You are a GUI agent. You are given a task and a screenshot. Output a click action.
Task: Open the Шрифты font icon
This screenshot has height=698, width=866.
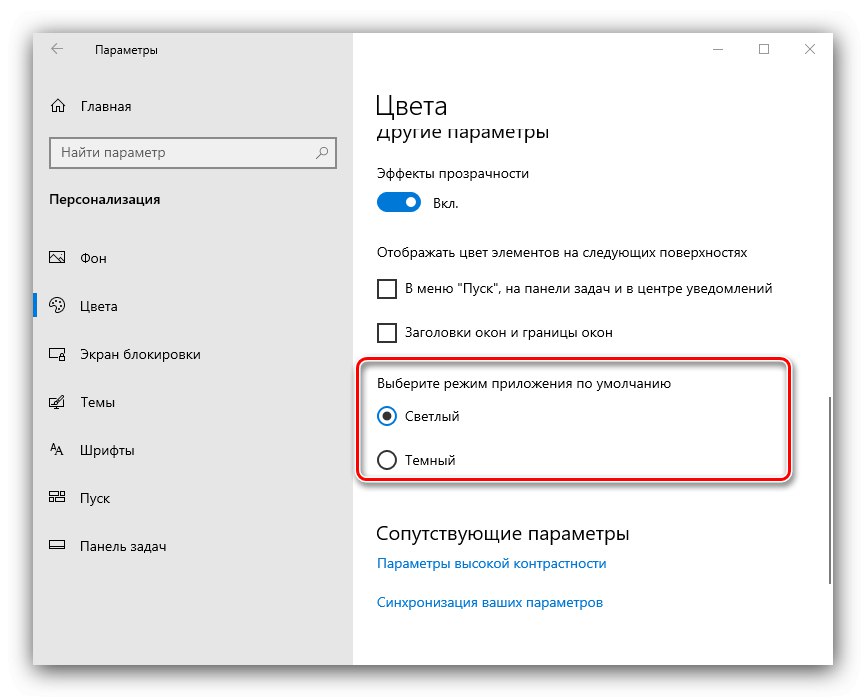point(58,450)
